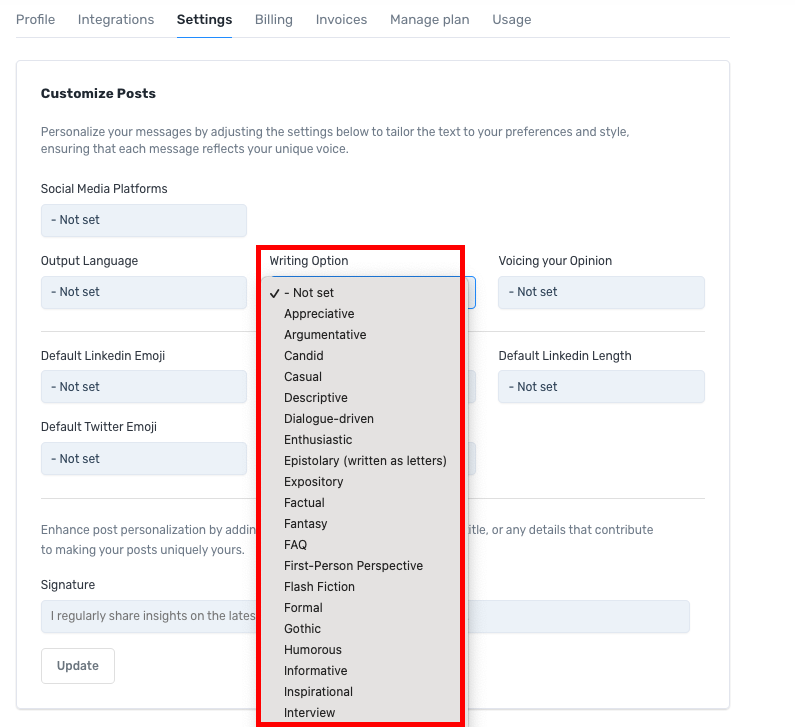The height and width of the screenshot is (727, 795).
Task: Open the Default Twitter Emoji dropdown
Action: click(x=143, y=459)
